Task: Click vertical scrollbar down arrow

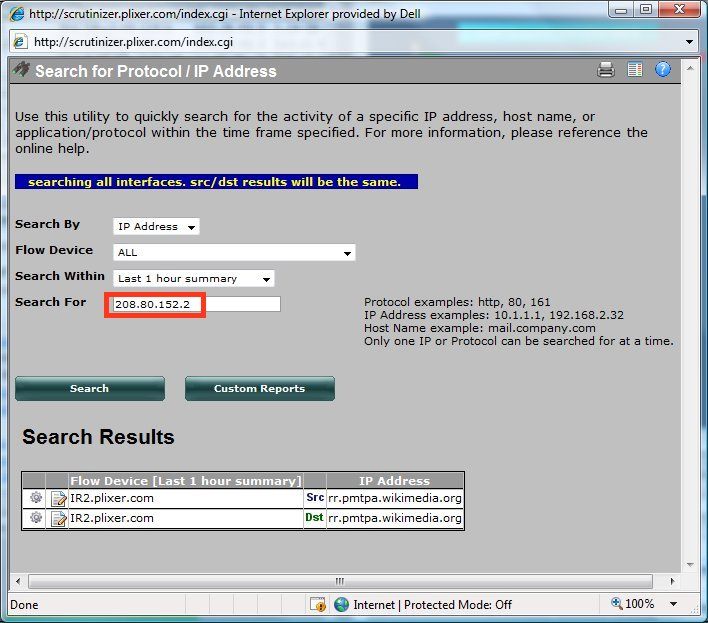Action: 689,564
